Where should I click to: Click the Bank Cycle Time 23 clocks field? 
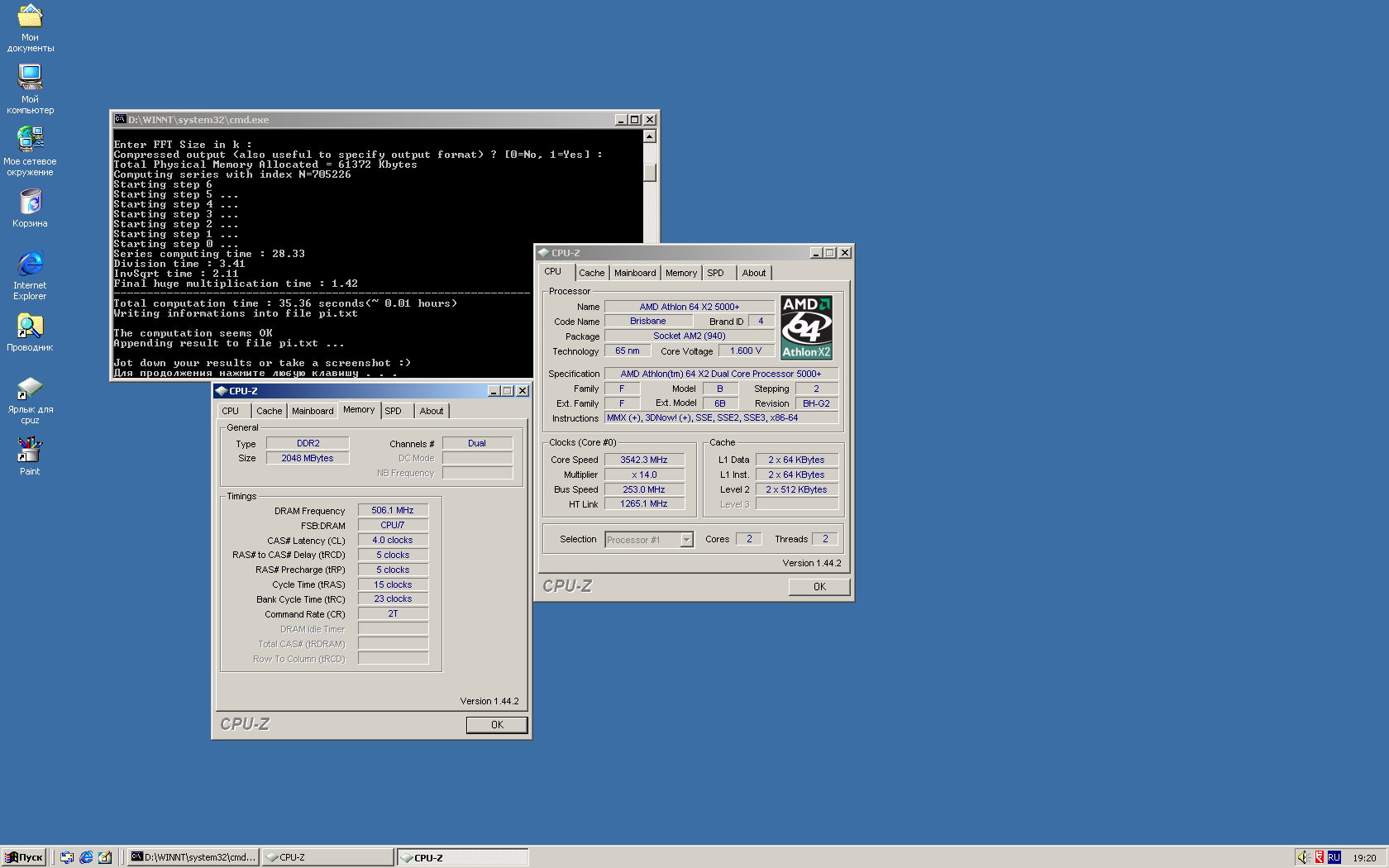(393, 599)
